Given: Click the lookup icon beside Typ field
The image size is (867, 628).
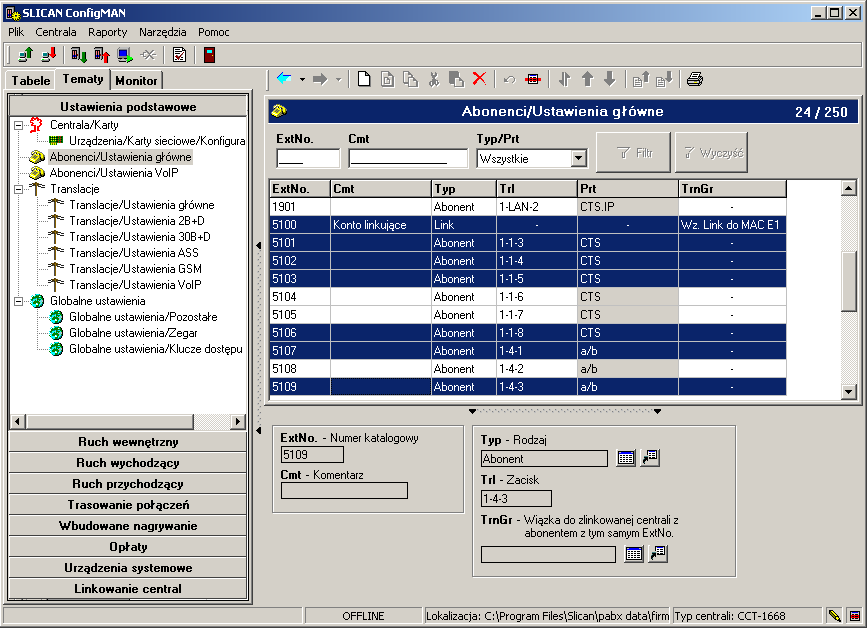Looking at the screenshot, I should [x=650, y=458].
